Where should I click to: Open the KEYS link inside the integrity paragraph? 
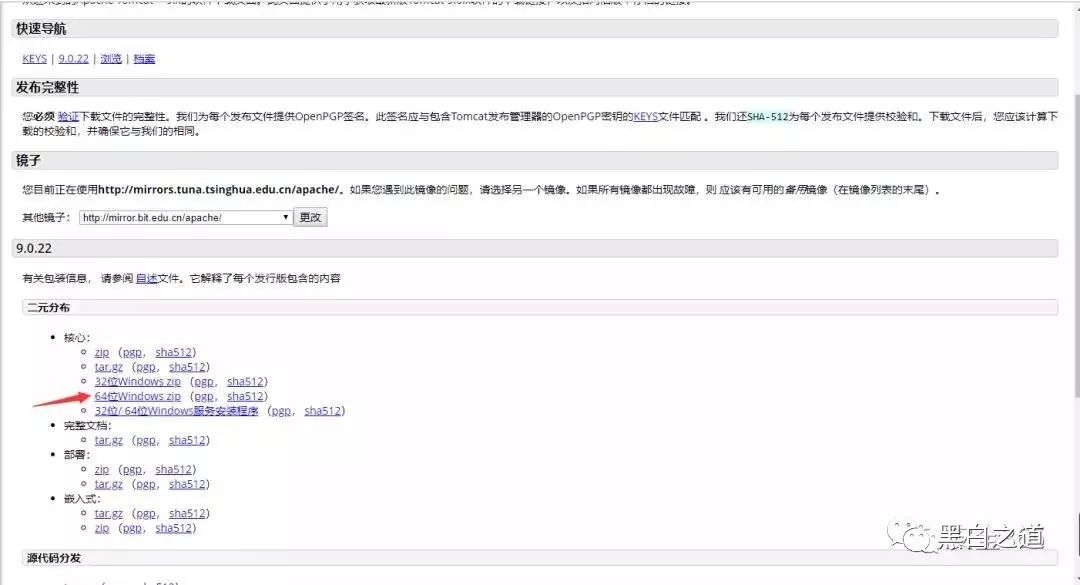[x=645, y=116]
